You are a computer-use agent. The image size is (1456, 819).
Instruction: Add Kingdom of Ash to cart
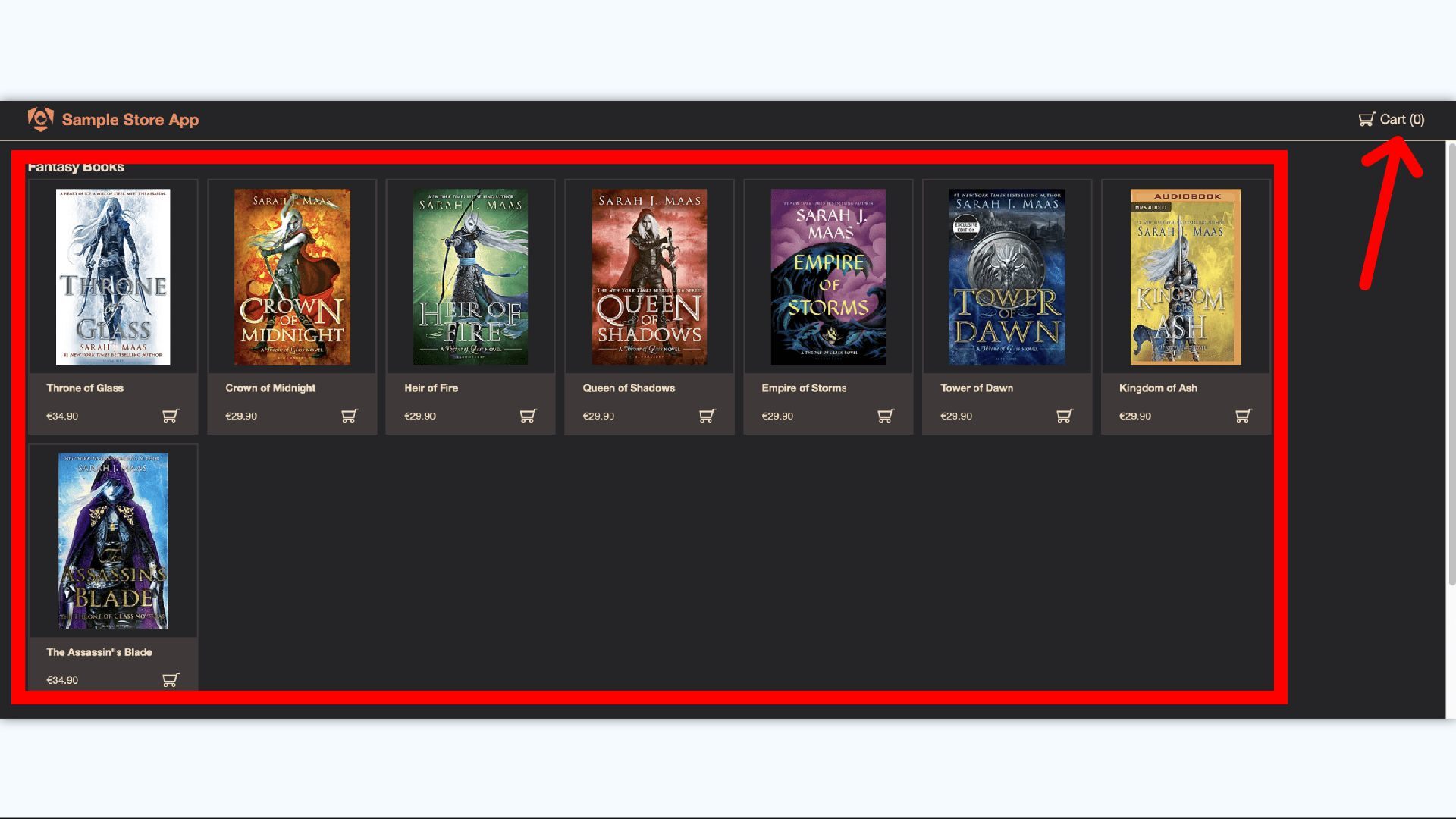(1243, 416)
